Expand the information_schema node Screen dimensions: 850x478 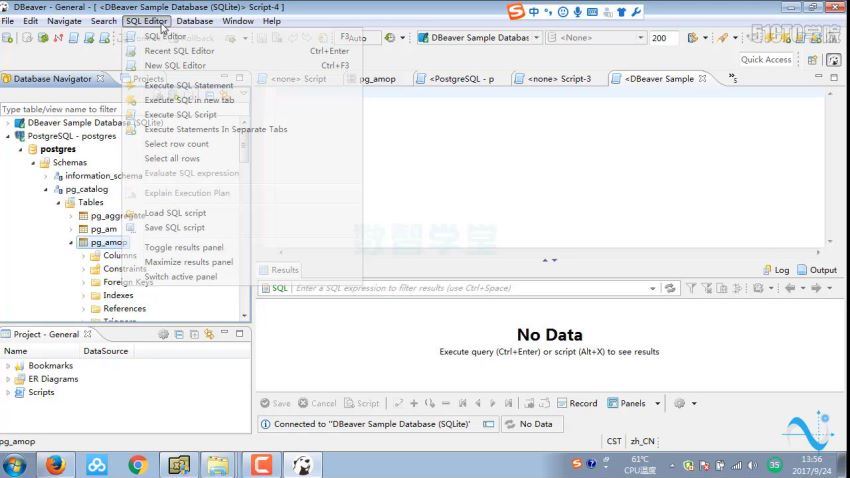click(x=46, y=176)
